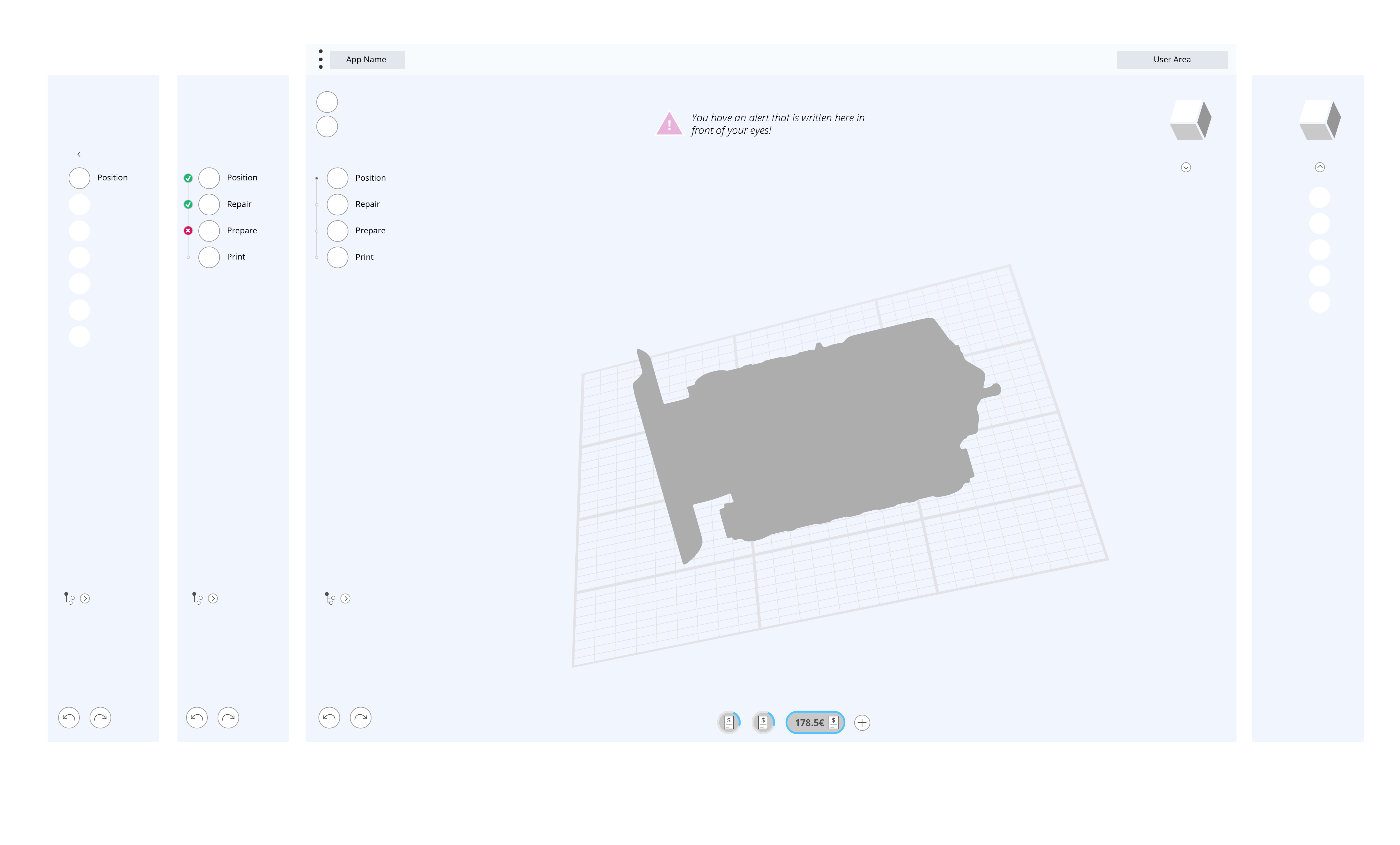Viewport: 1400px width, 845px height.
Task: Open the first invoice cost indicator at bottom
Action: pyautogui.click(x=729, y=722)
